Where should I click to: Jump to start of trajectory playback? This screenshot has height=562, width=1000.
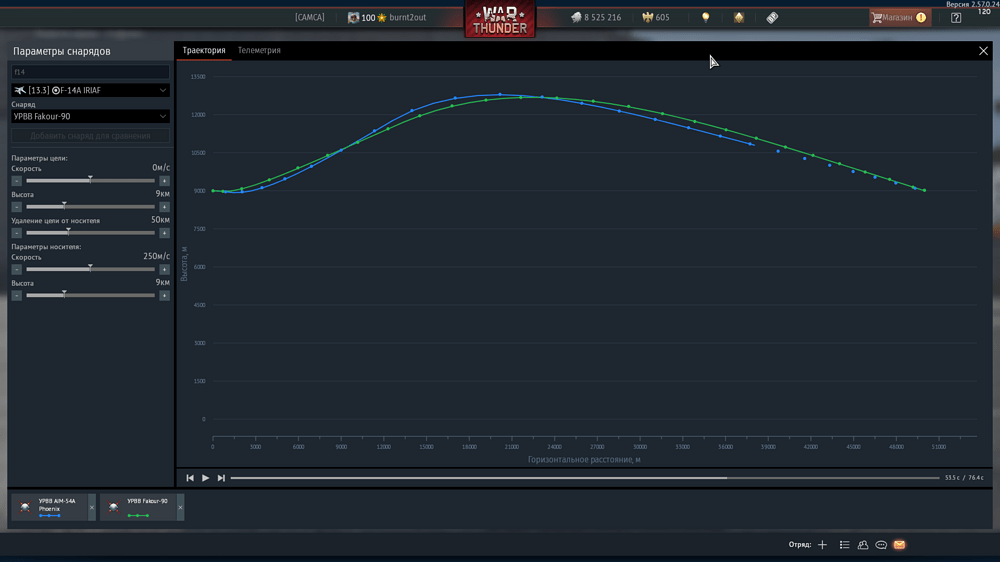coord(190,478)
